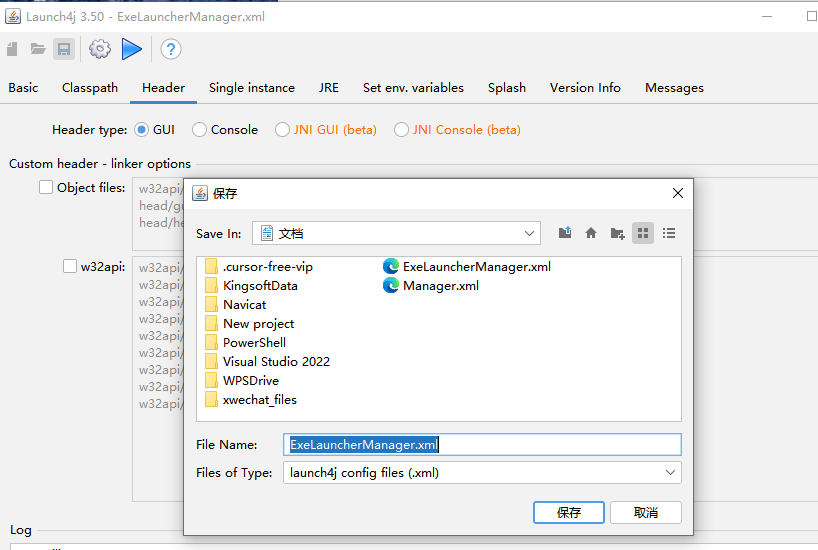Open configuration with the folder icon

[38, 49]
